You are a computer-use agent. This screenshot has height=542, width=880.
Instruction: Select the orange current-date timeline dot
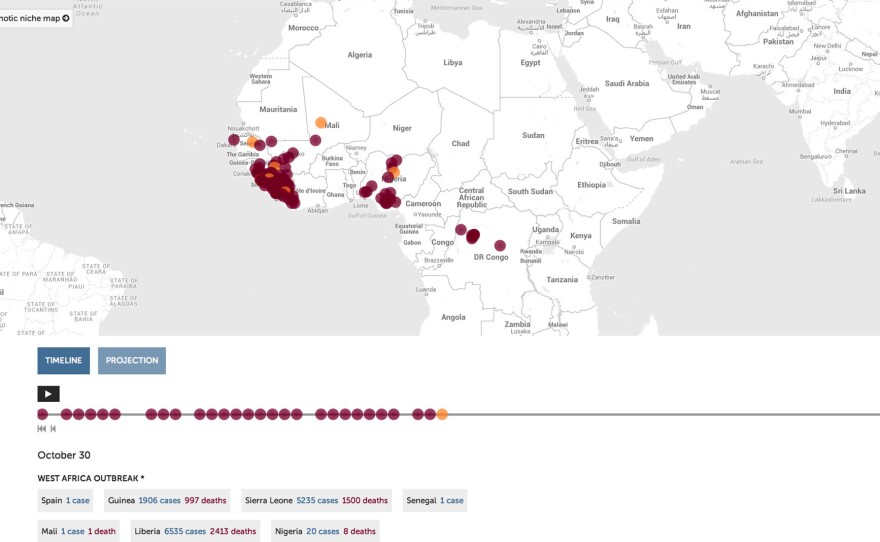click(442, 414)
